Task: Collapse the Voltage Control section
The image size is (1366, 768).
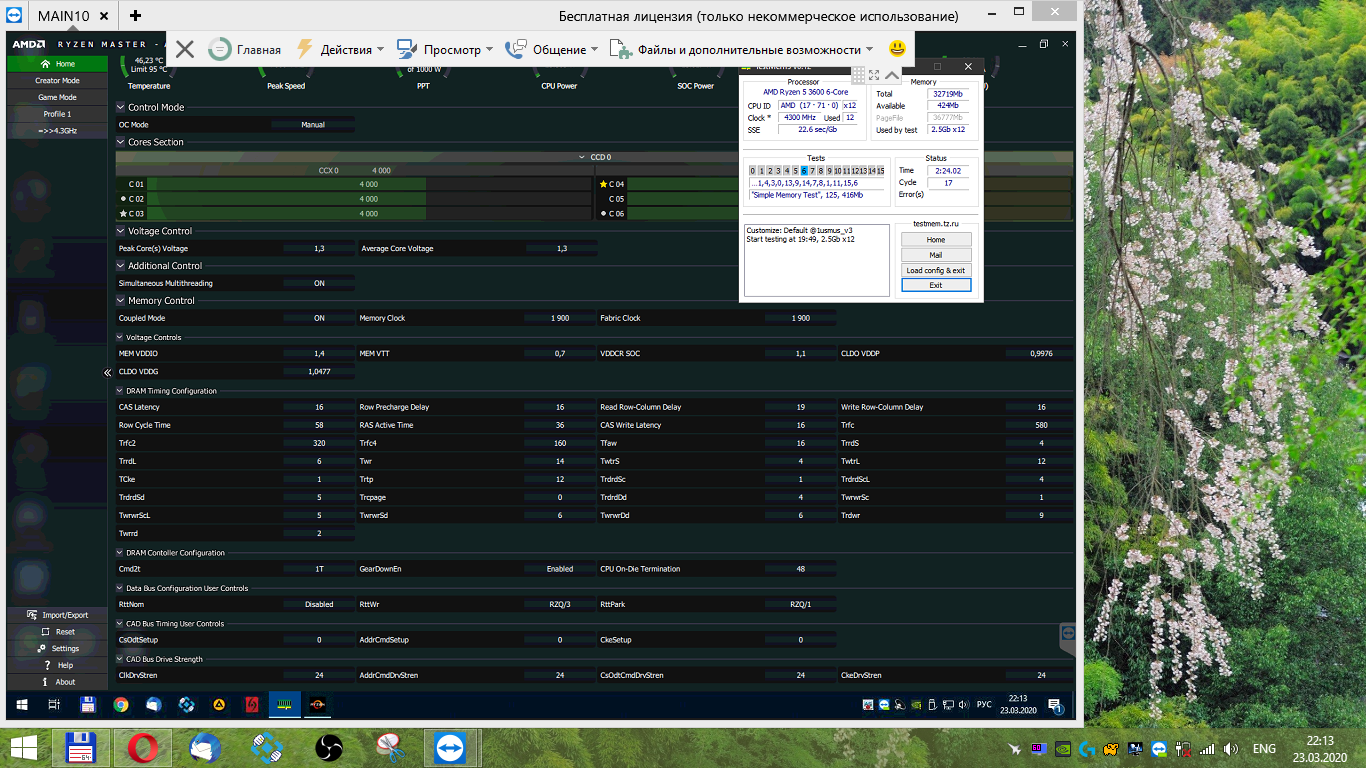Action: click(x=121, y=231)
